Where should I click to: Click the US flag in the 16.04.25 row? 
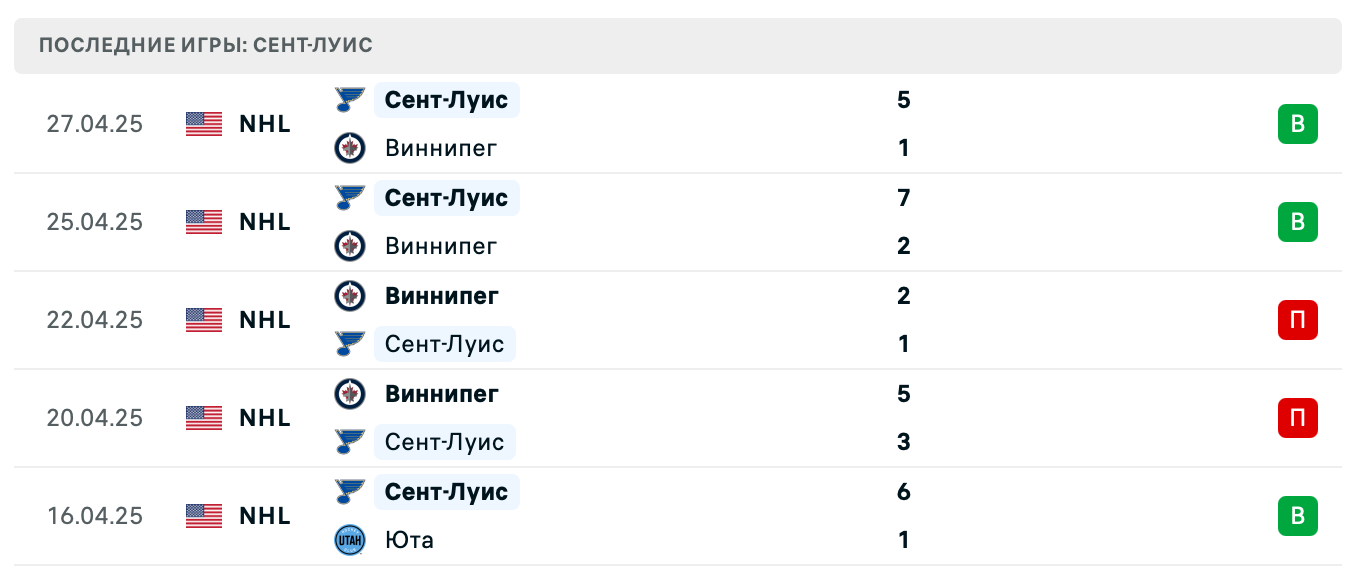(204, 516)
